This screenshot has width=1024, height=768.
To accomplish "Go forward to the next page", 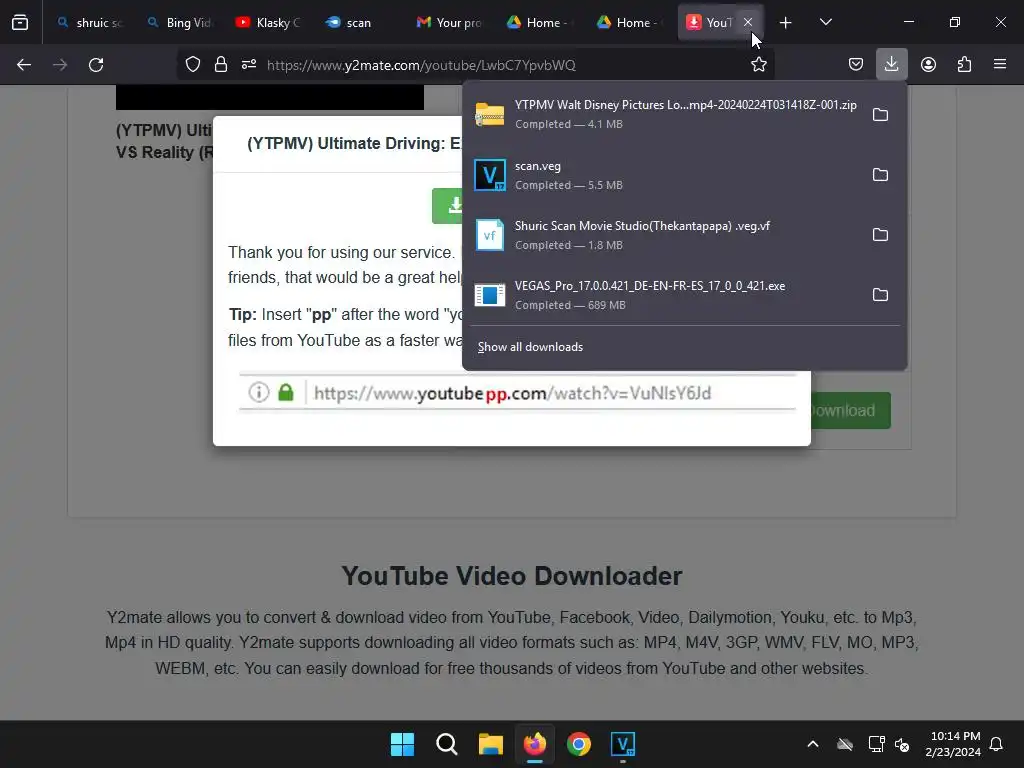I will click(60, 65).
